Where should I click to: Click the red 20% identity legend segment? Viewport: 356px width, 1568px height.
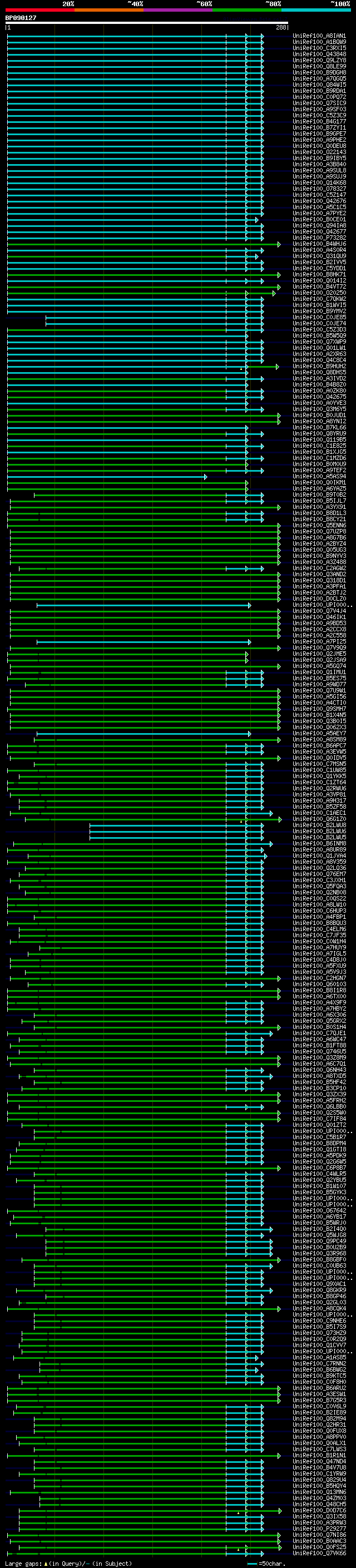[39, 10]
